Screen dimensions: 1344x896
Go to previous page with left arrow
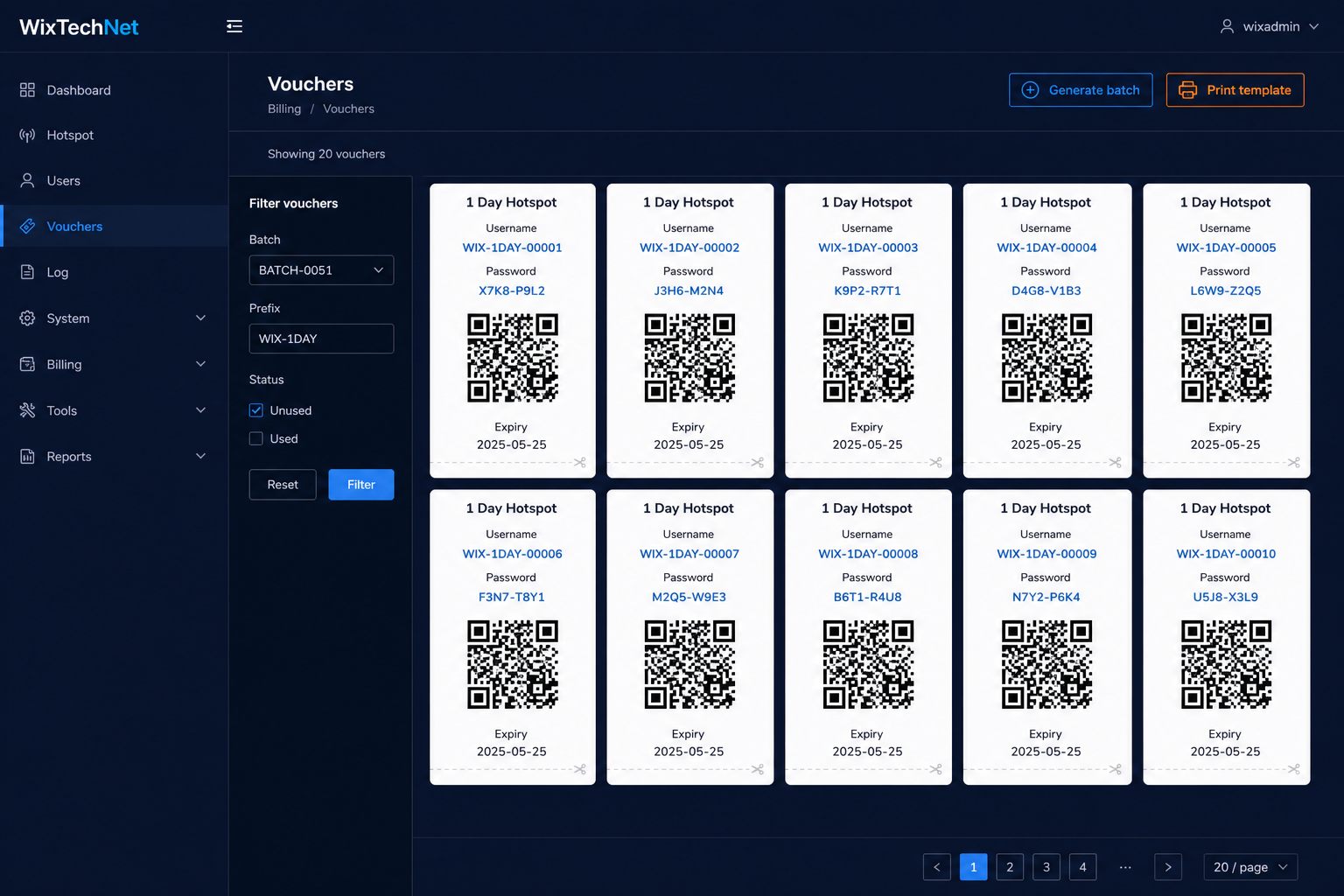point(937,867)
